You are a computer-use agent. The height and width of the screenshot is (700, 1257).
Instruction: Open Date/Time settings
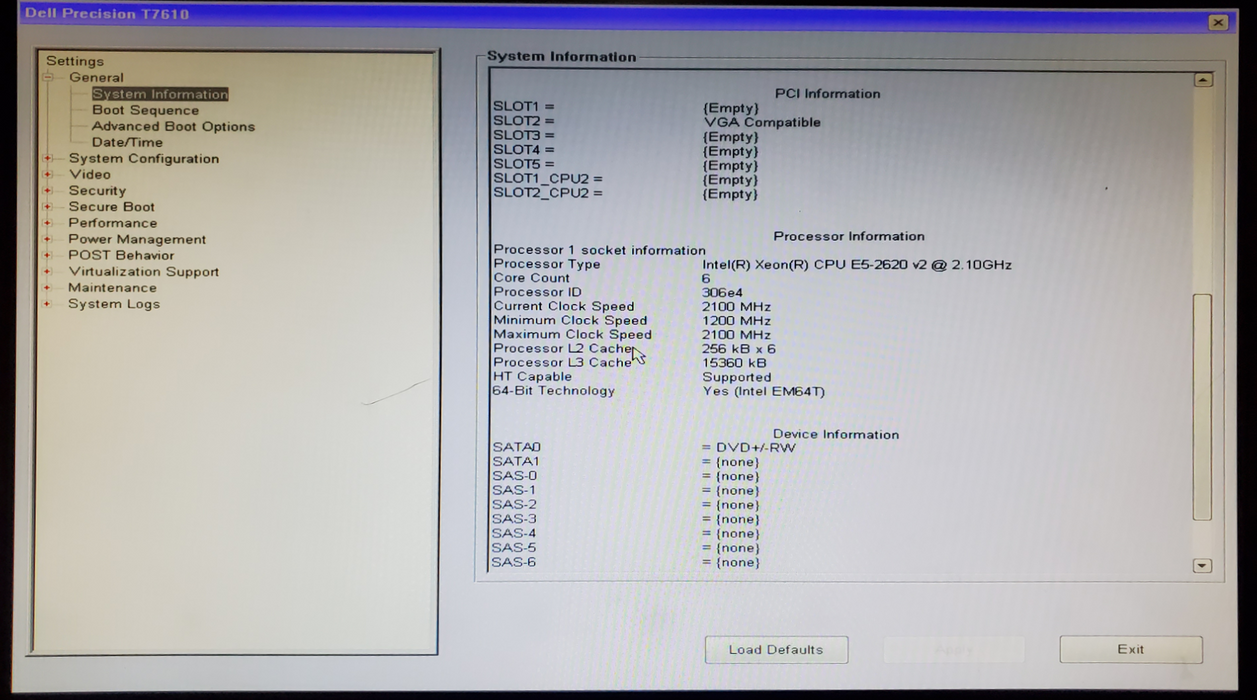[127, 143]
